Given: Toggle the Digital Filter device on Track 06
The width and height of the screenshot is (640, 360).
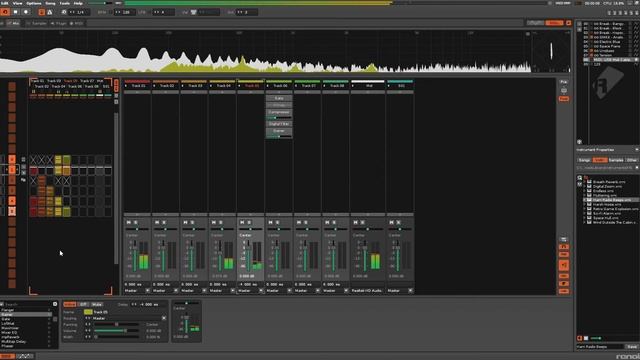Looking at the screenshot, I should [x=279, y=124].
